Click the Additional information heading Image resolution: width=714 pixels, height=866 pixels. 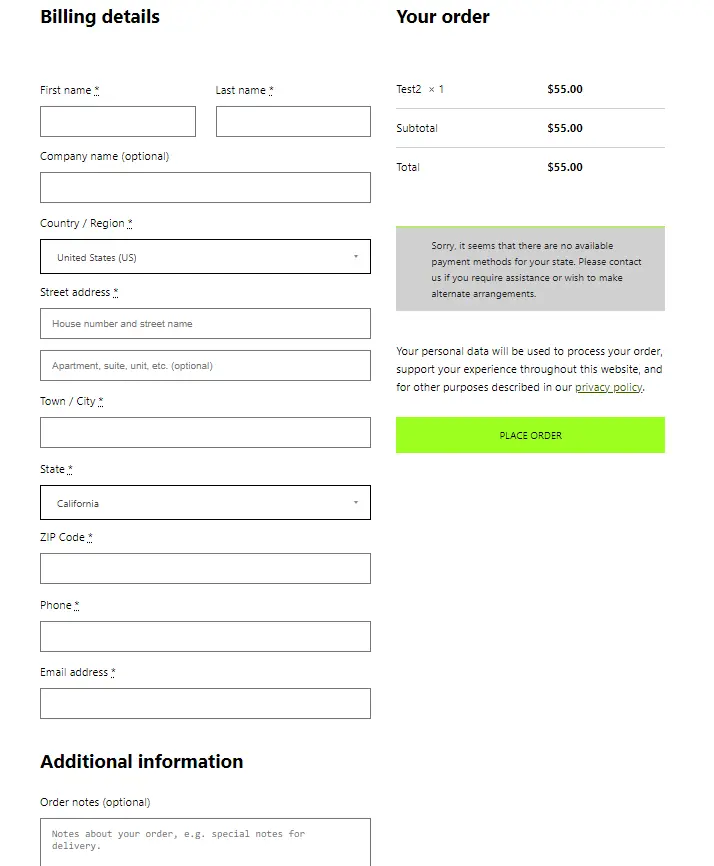141,761
